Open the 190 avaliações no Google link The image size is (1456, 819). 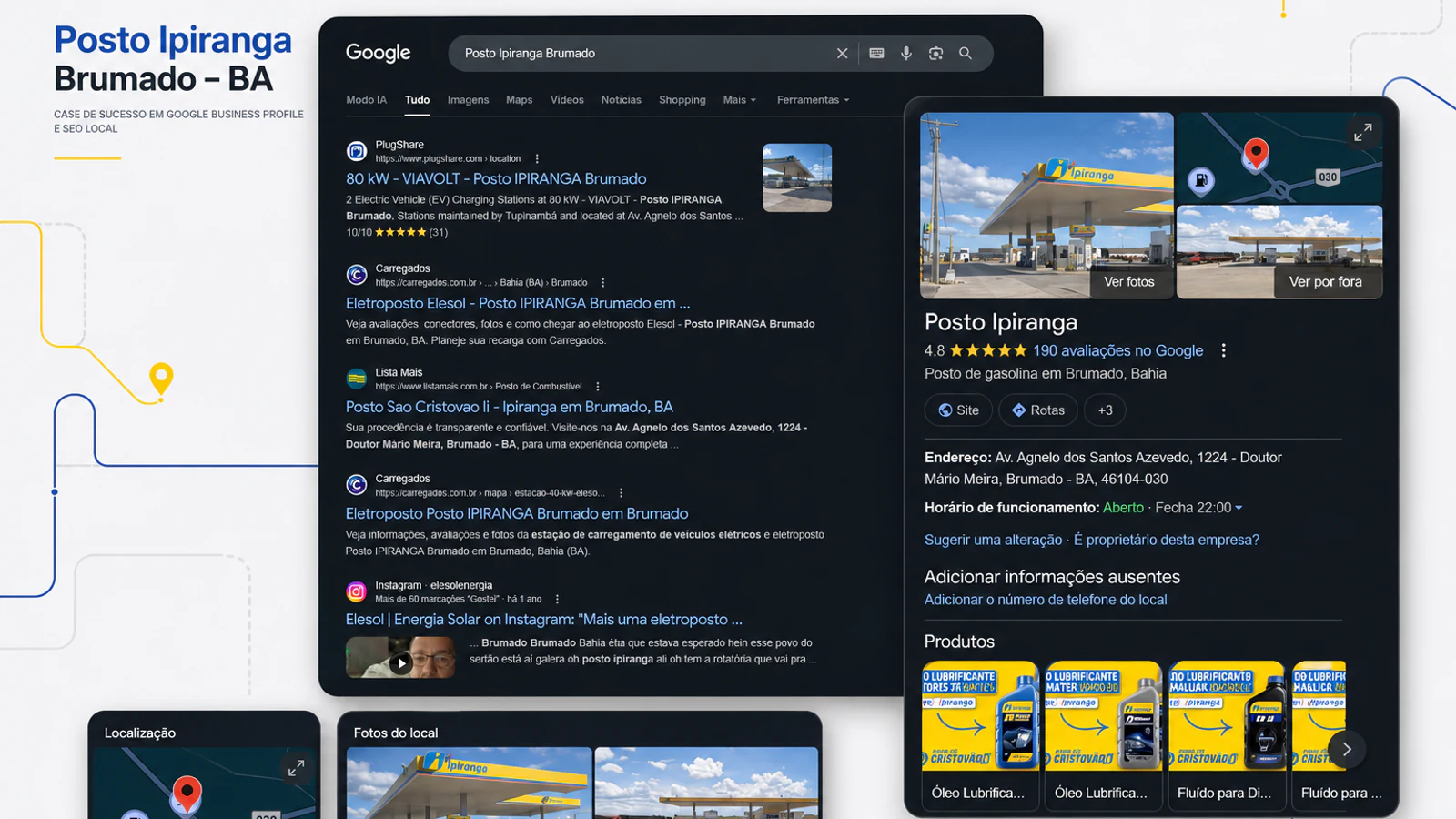coord(1117,350)
